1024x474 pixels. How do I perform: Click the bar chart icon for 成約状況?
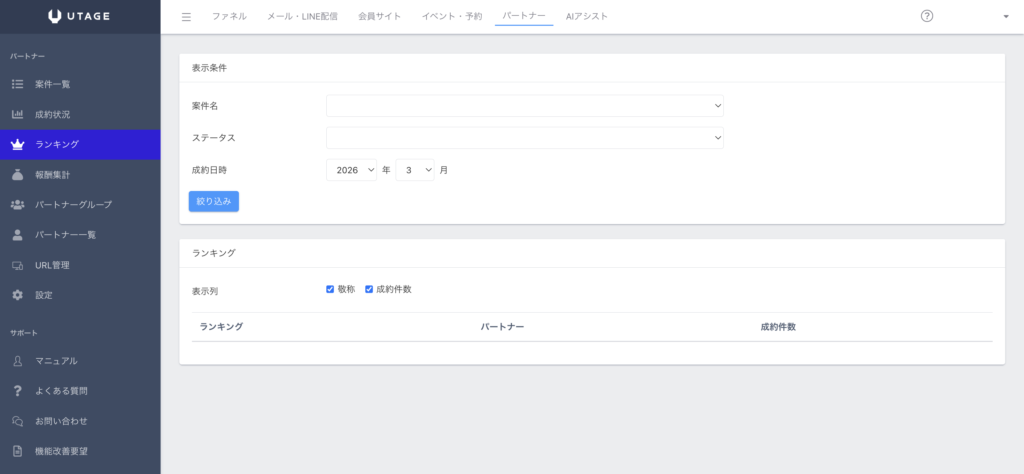tap(17, 114)
